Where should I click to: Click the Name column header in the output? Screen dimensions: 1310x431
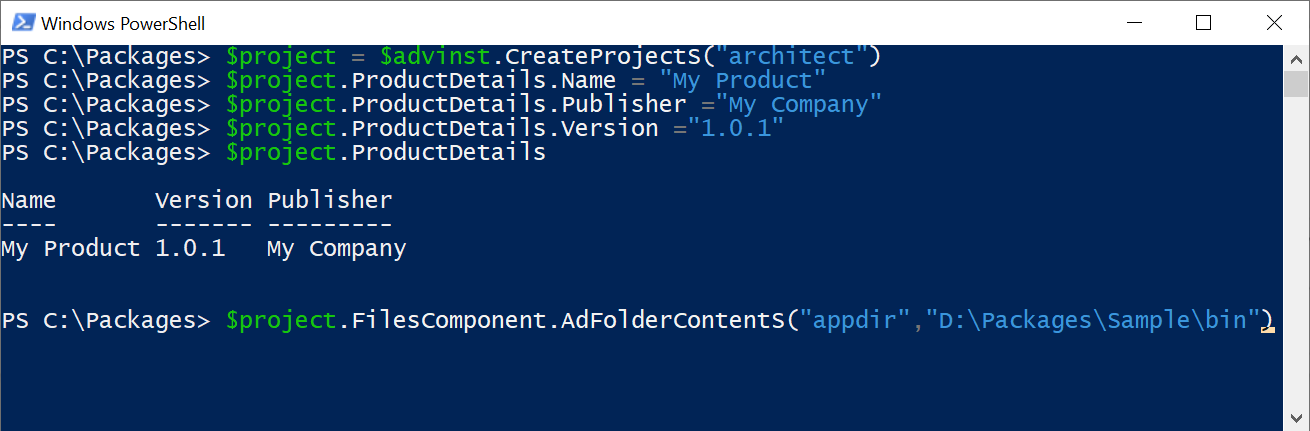click(x=29, y=200)
